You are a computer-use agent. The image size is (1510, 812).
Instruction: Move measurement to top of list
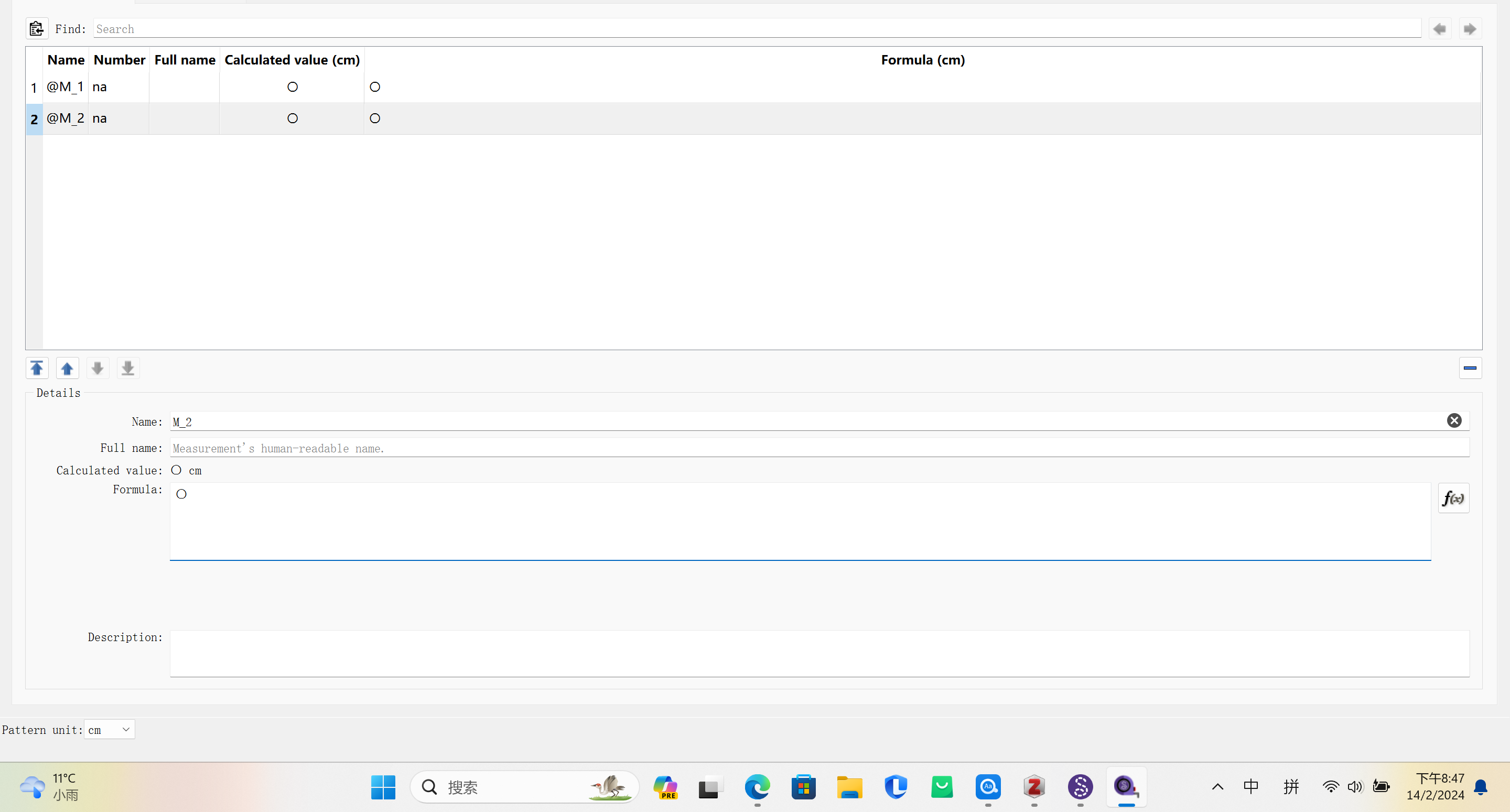coord(37,368)
